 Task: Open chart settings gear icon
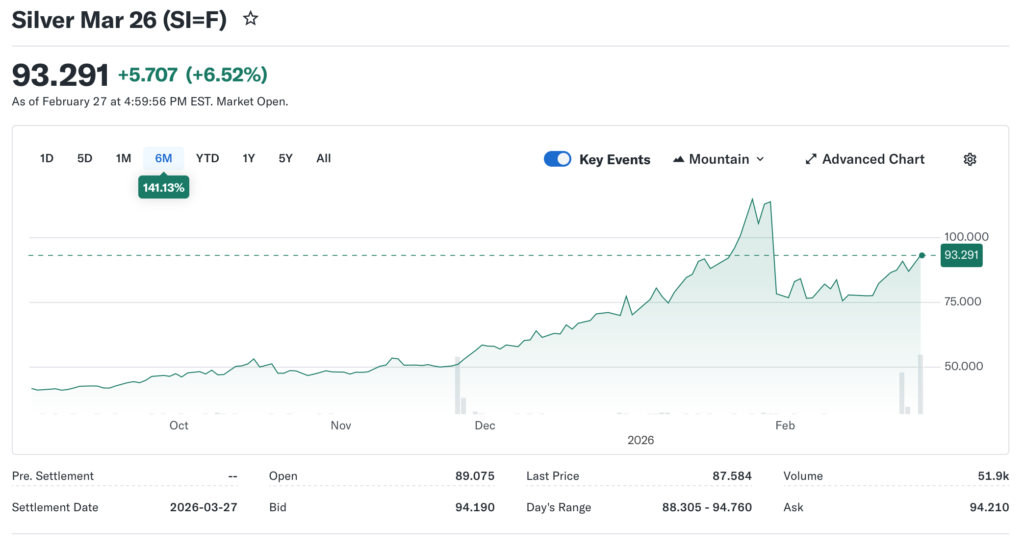pos(969,159)
